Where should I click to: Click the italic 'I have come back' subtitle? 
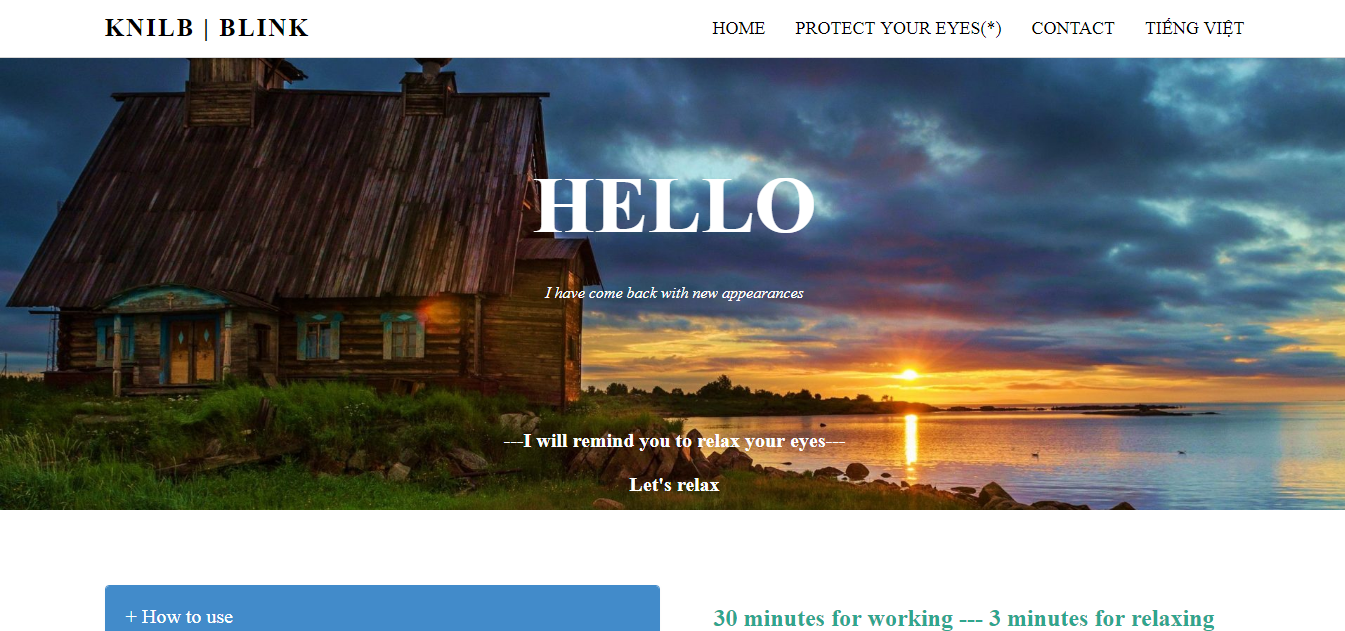pyautogui.click(x=674, y=293)
